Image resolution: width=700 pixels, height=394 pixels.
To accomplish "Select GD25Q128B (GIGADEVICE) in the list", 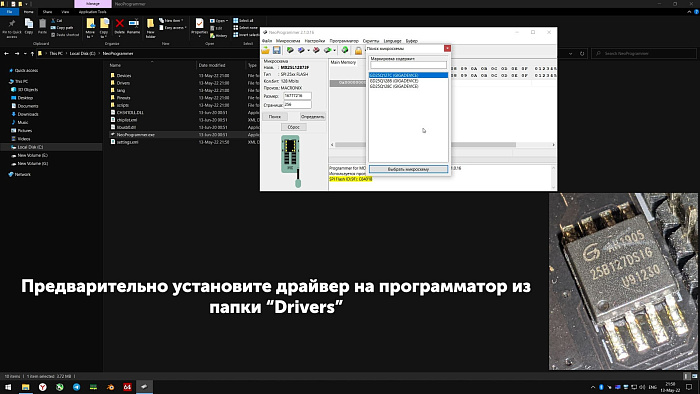I will tap(408, 81).
